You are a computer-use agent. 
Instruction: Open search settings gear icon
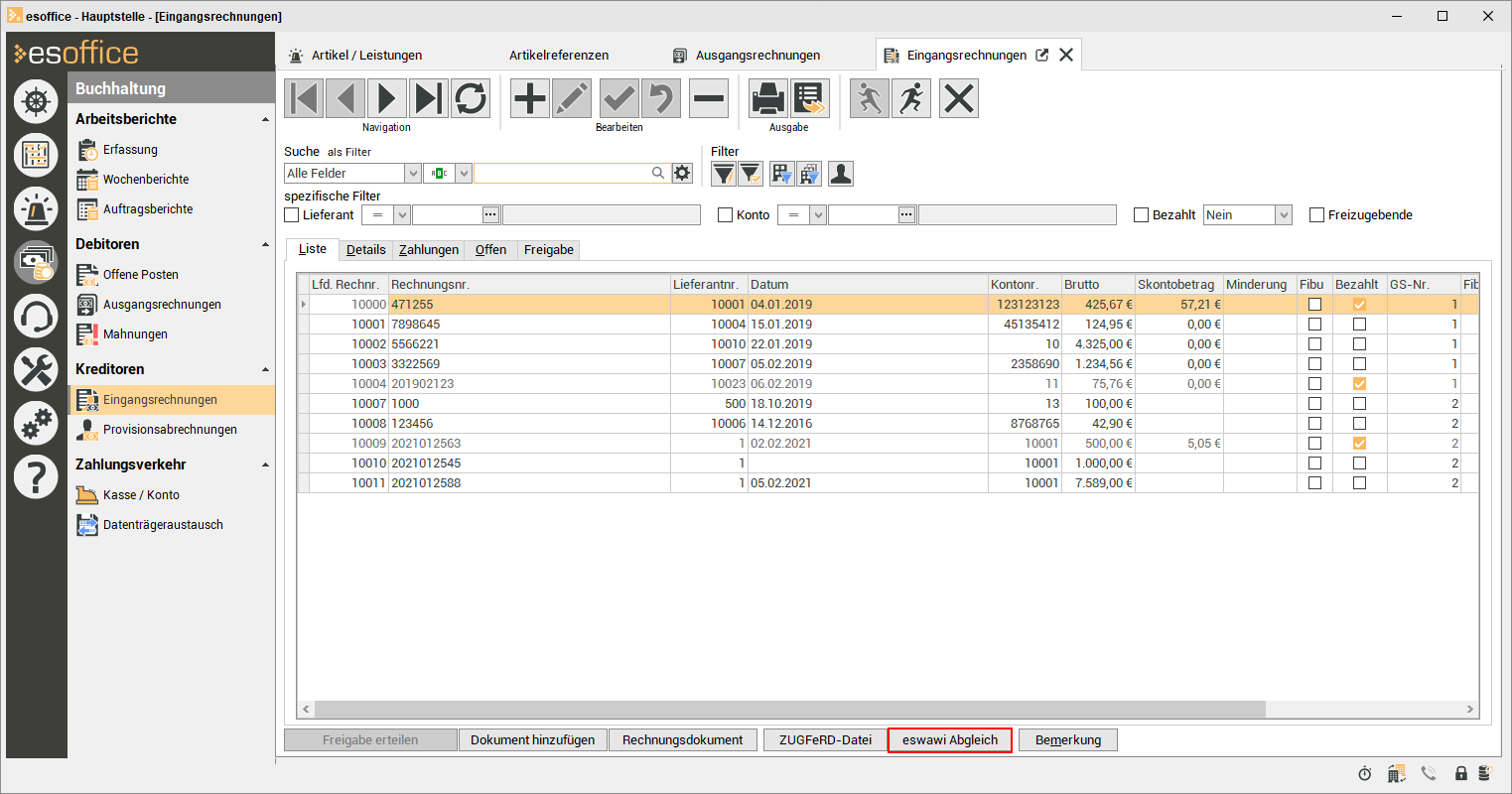682,173
